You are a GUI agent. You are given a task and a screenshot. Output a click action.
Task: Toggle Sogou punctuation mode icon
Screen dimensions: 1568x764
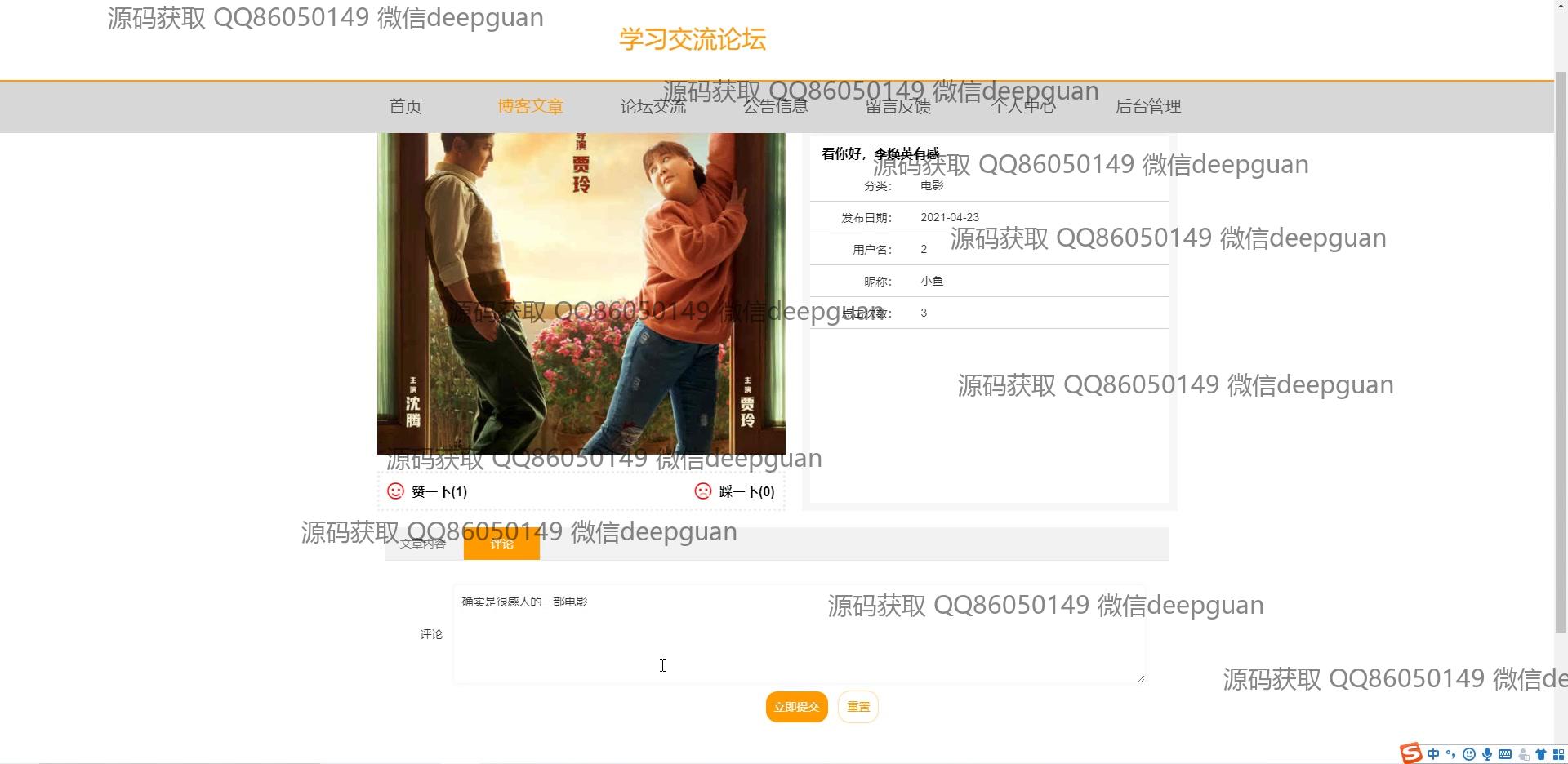tap(1451, 754)
